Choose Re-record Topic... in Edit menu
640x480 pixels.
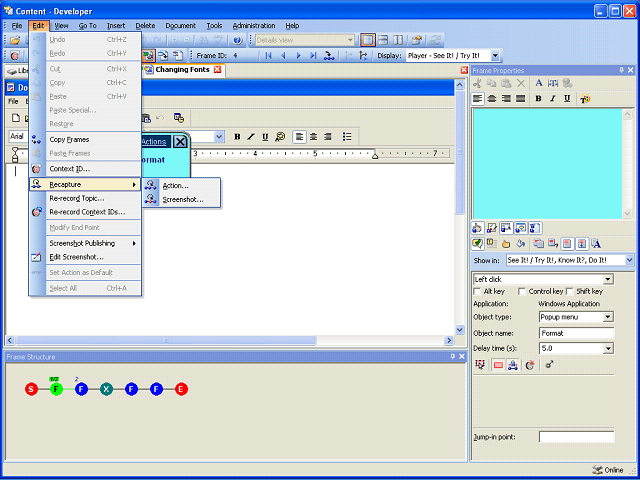85,198
